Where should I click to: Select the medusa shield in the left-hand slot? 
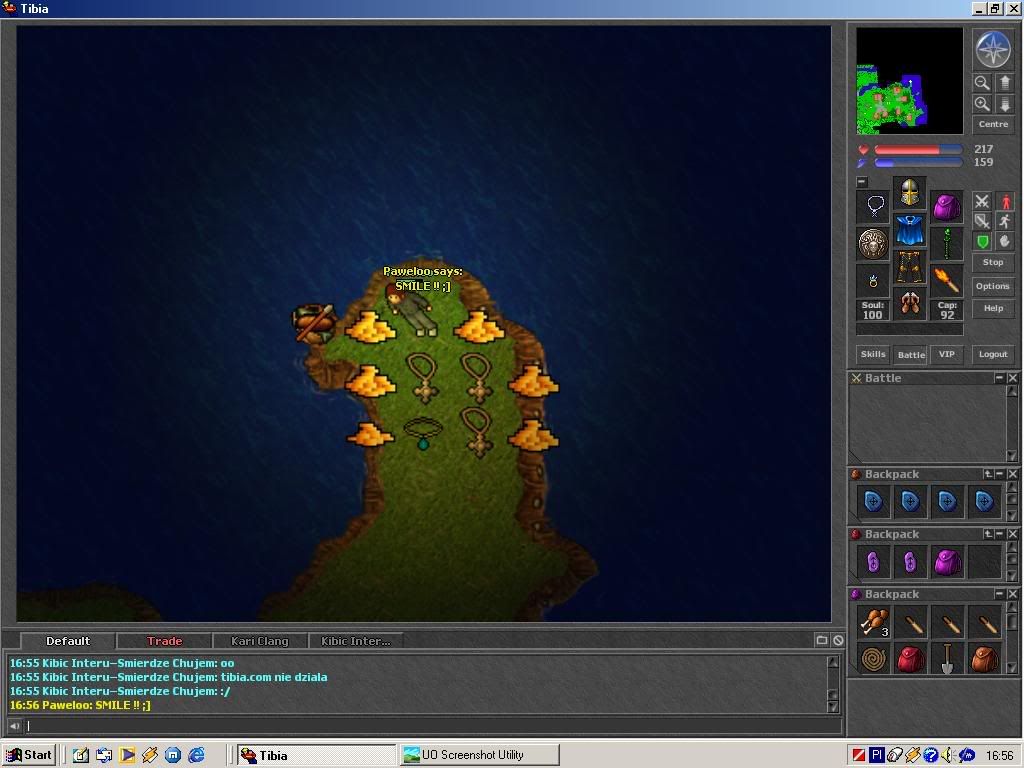coord(874,244)
